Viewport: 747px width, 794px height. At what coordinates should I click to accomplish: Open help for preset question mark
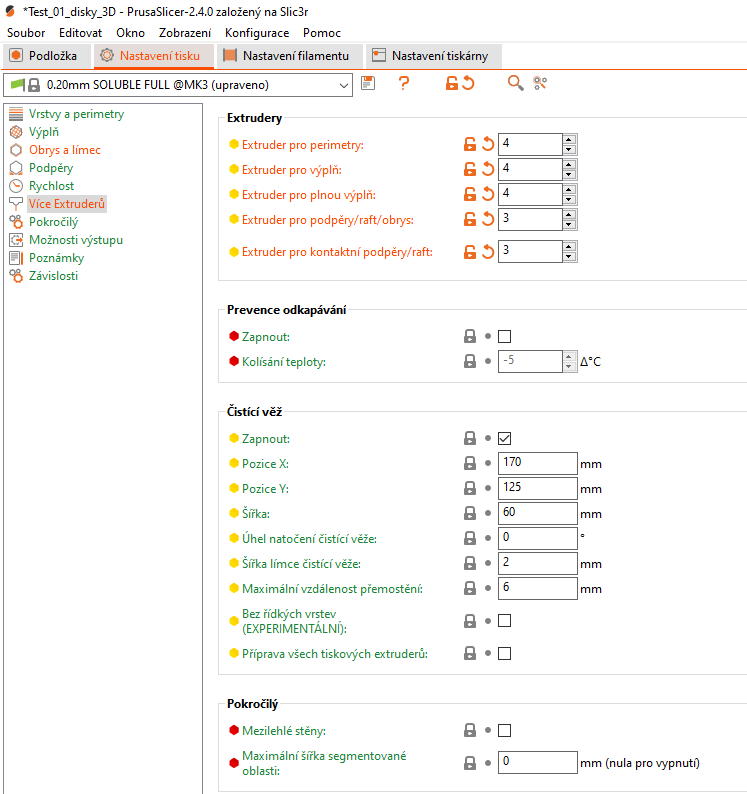pyautogui.click(x=404, y=83)
